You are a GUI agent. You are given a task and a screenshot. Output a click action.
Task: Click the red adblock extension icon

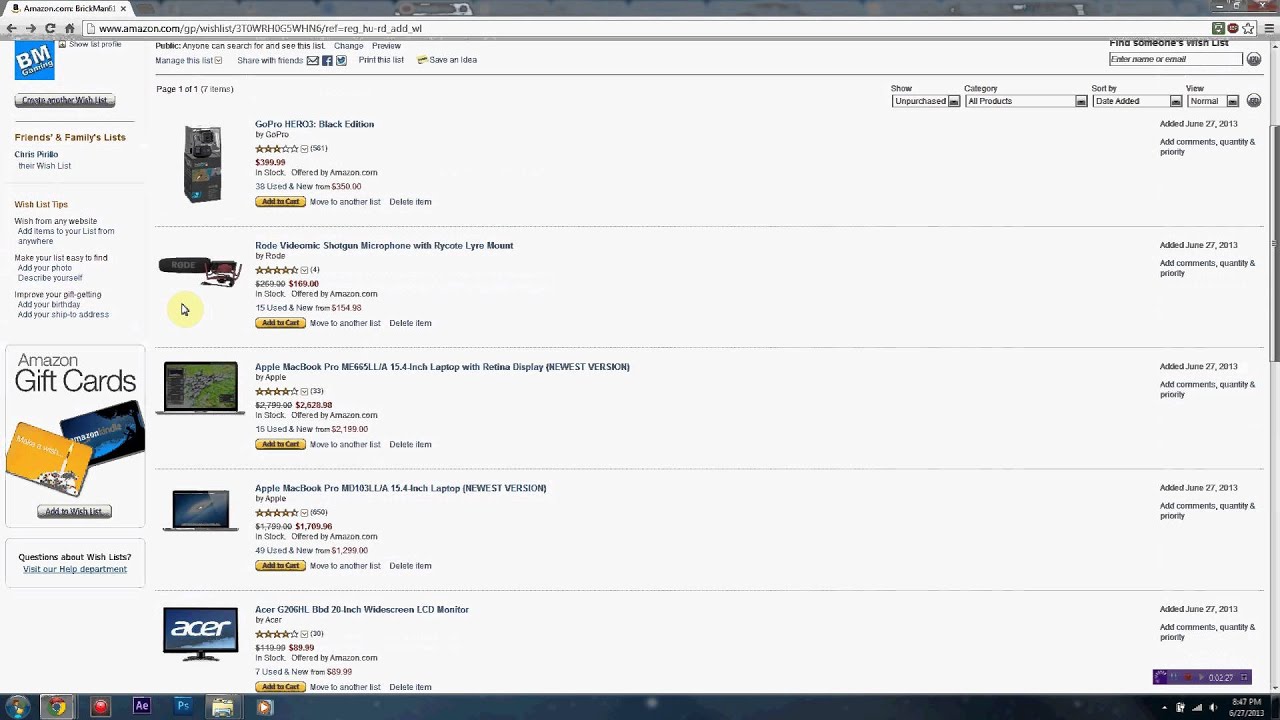click(x=1233, y=28)
